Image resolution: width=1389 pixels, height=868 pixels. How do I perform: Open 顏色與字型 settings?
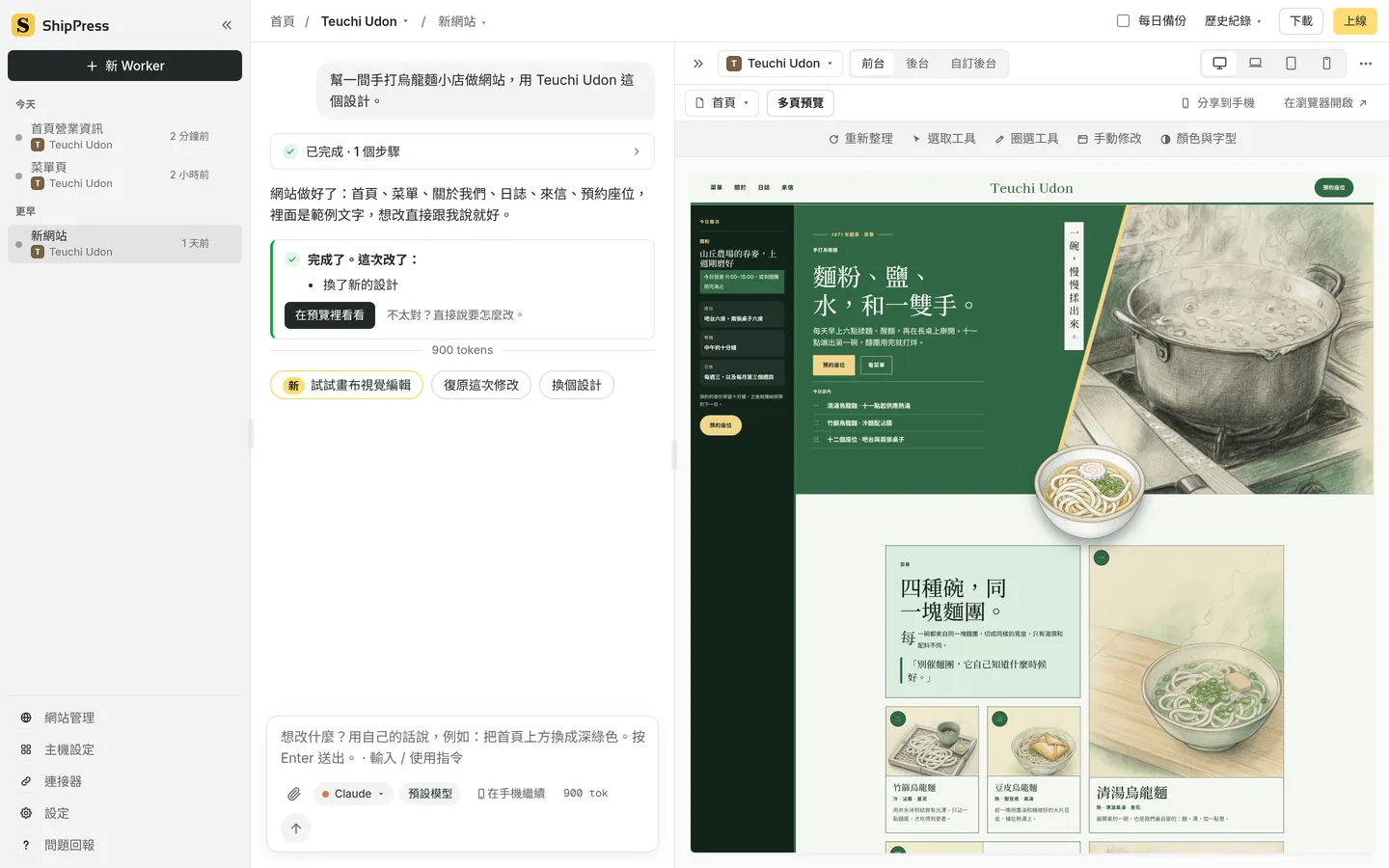[1198, 139]
